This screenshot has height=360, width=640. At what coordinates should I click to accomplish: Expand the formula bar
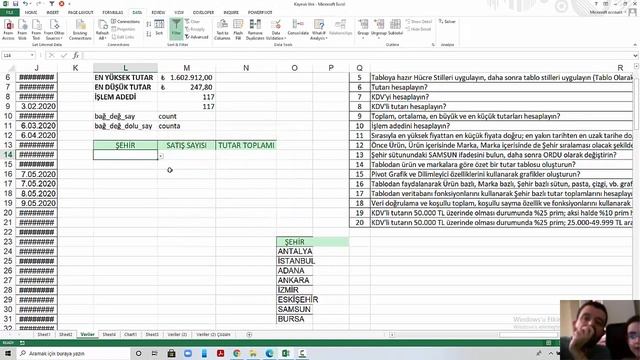click(636, 55)
